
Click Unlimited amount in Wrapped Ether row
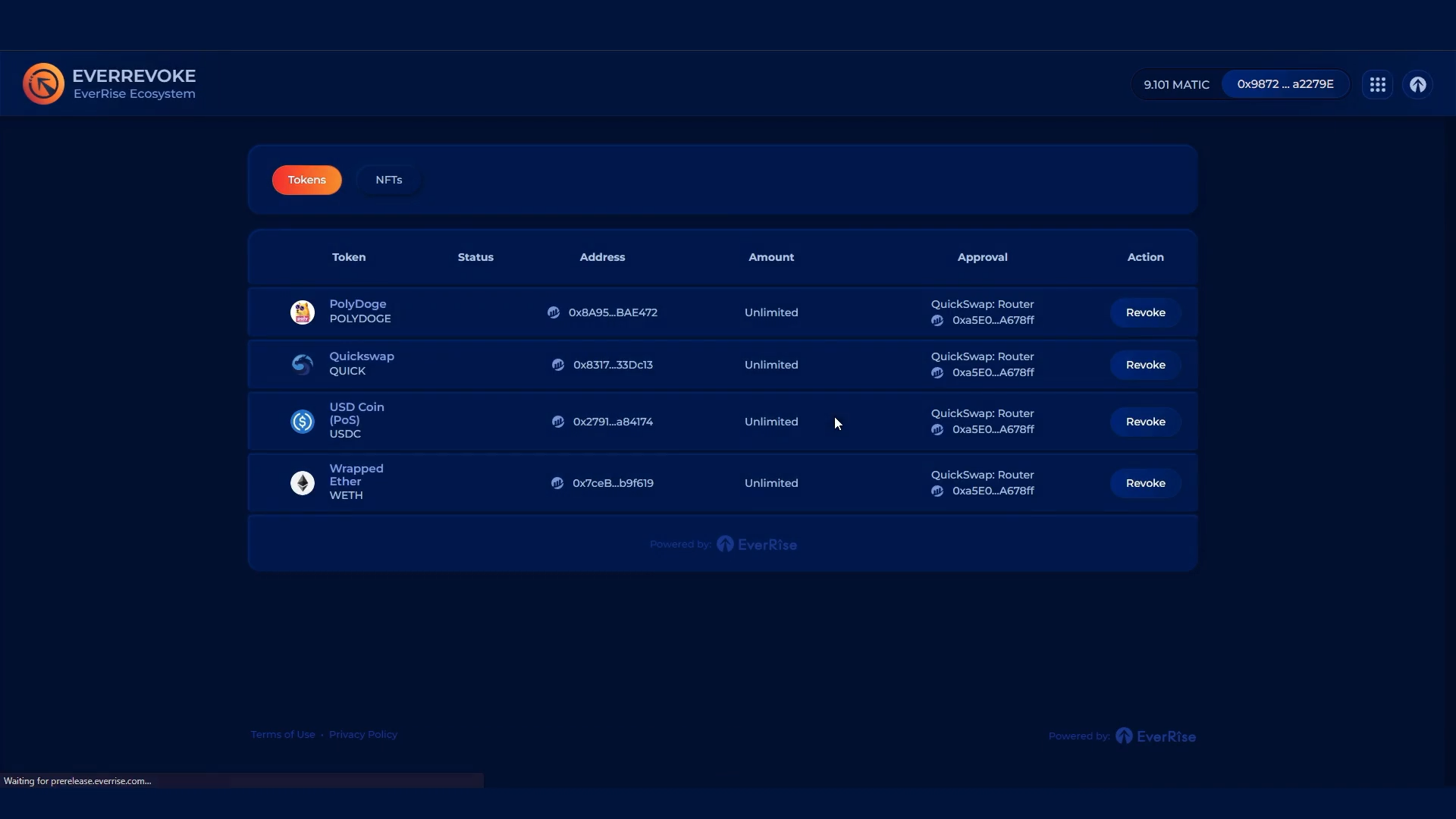click(771, 483)
